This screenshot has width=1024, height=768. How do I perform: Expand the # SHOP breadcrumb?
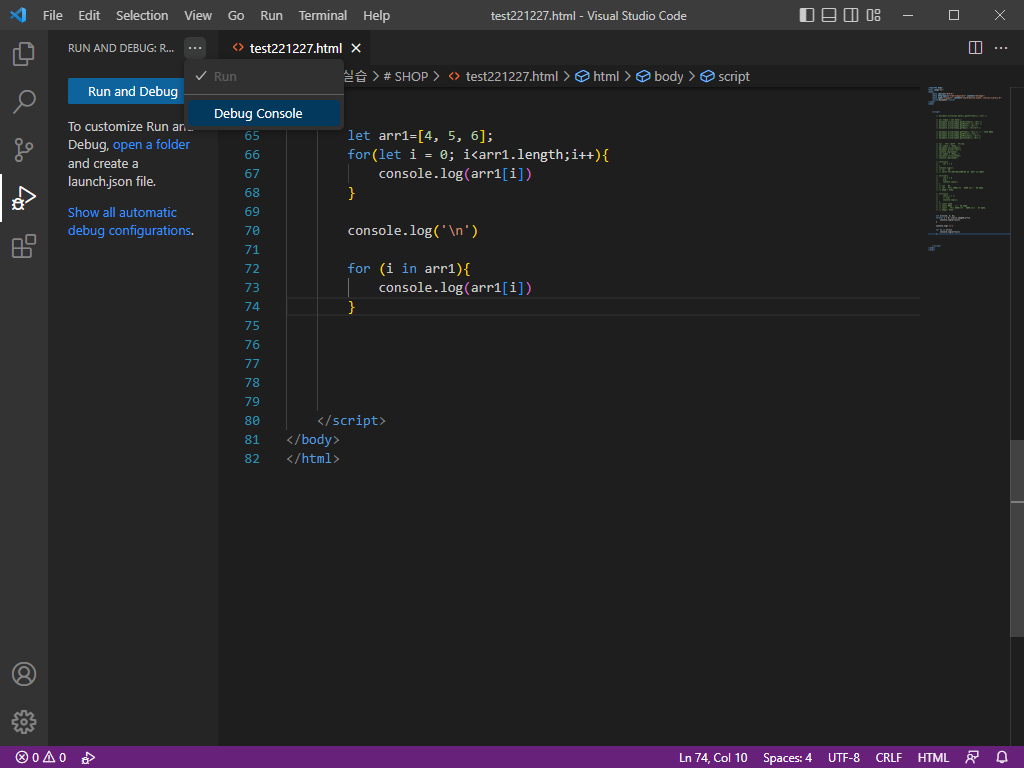coord(406,76)
